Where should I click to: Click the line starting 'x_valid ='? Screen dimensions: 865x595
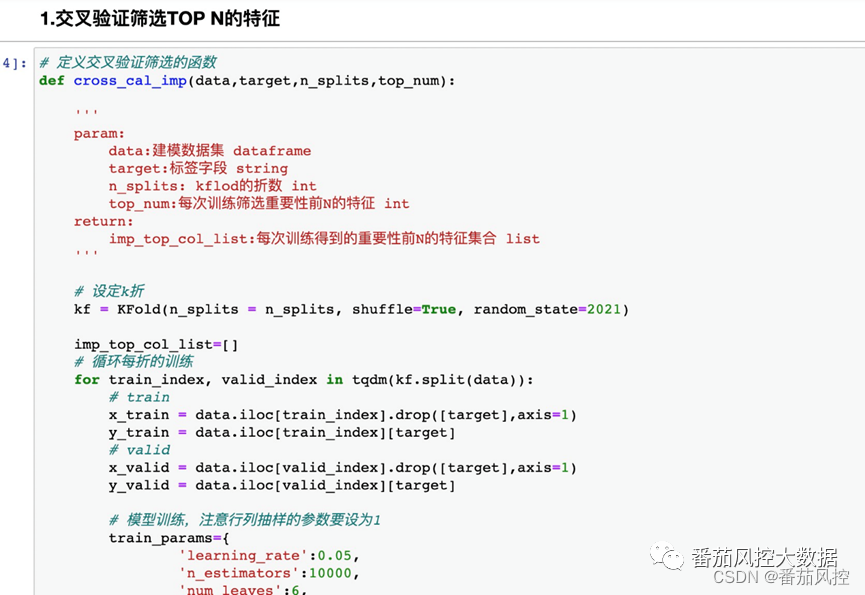pos(343,468)
